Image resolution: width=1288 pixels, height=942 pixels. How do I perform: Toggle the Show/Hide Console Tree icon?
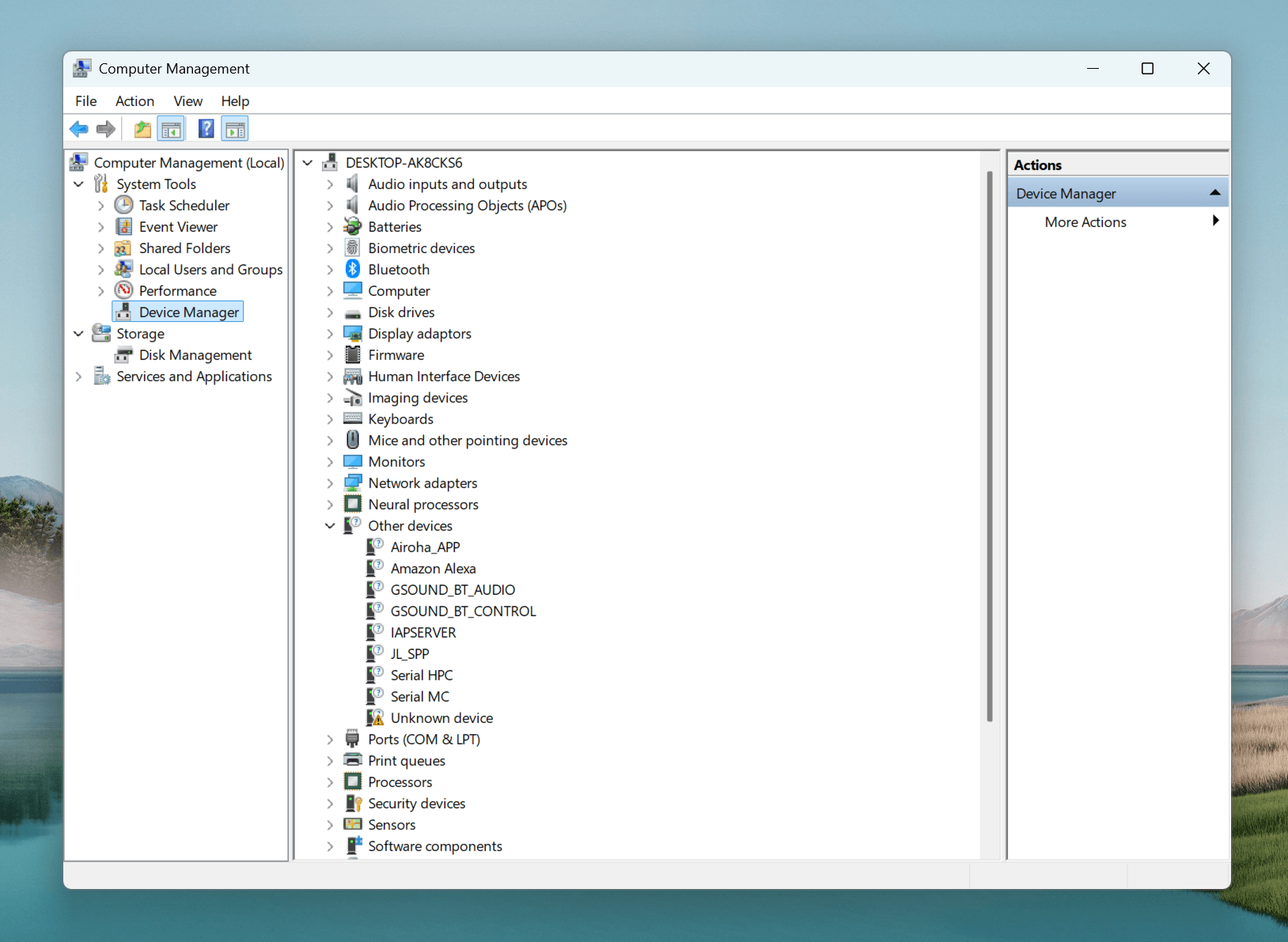[x=172, y=129]
